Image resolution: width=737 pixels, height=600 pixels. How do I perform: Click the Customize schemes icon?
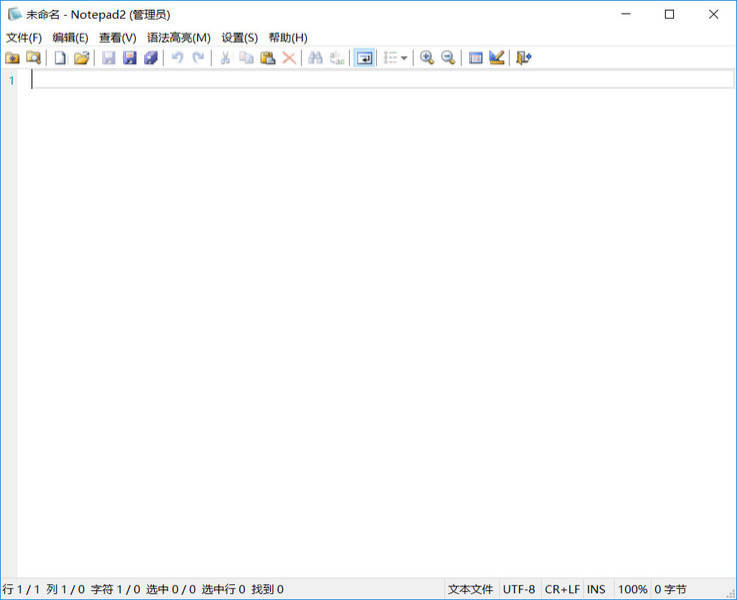[496, 58]
